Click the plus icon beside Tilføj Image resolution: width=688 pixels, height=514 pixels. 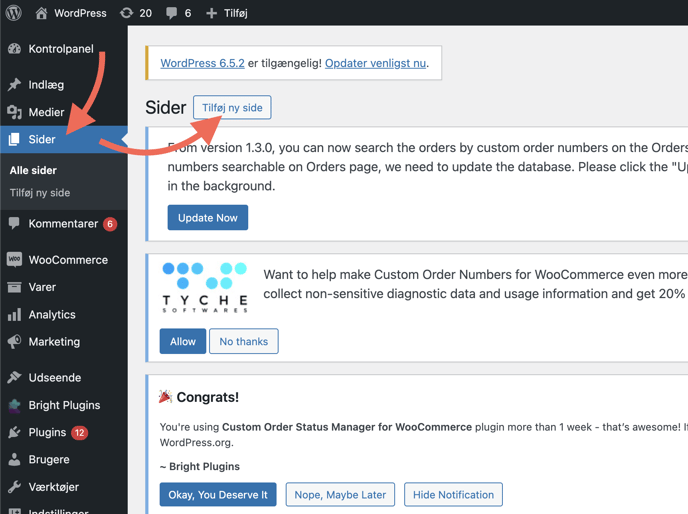[x=211, y=13]
